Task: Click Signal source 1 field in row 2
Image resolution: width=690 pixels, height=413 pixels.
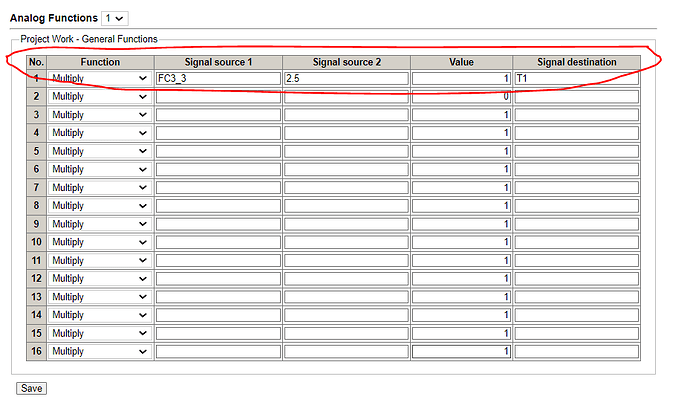Action: click(x=218, y=97)
